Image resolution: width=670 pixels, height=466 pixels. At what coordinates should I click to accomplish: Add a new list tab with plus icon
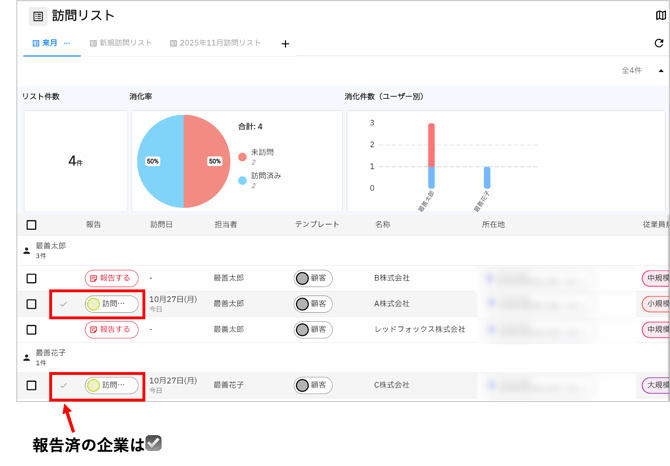point(285,44)
